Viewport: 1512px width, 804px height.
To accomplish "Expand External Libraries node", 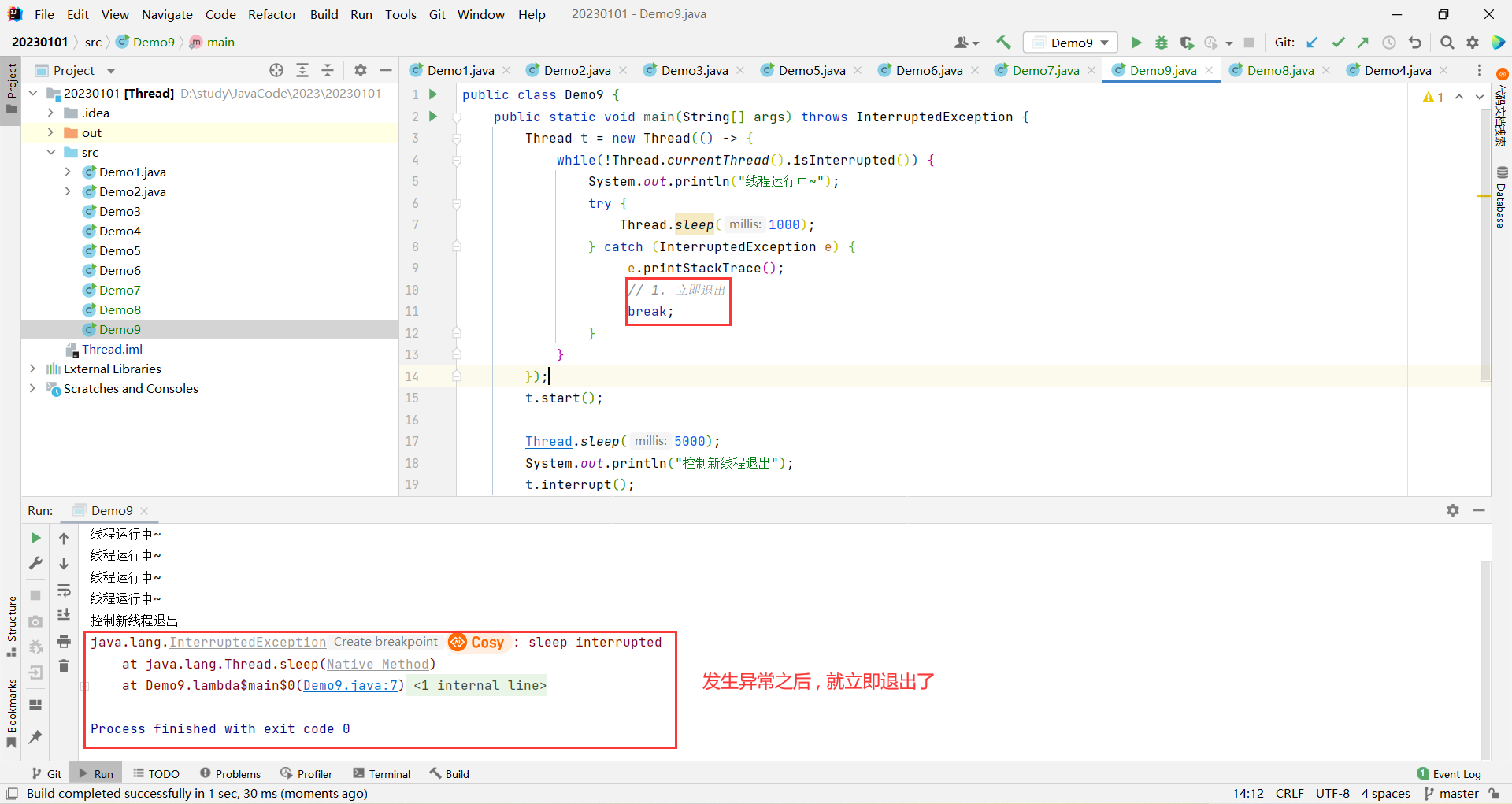I will pyautogui.click(x=32, y=369).
